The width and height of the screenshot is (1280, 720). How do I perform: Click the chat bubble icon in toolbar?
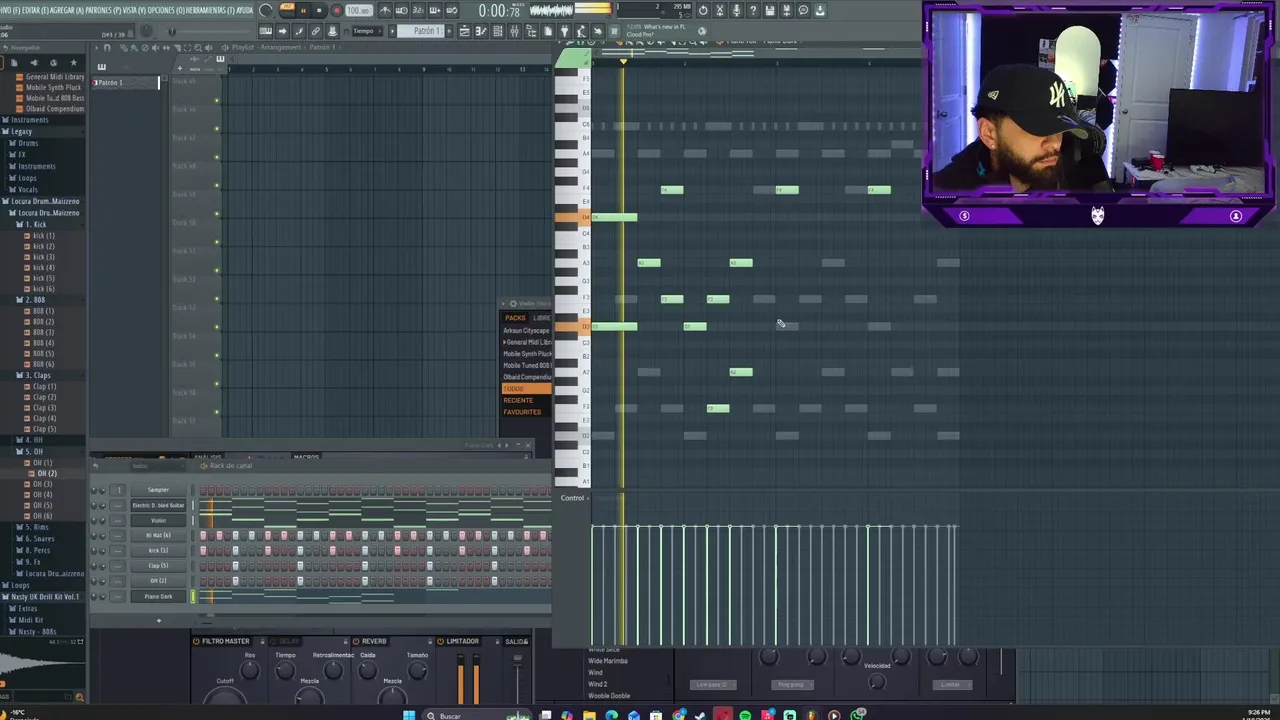pos(803,10)
